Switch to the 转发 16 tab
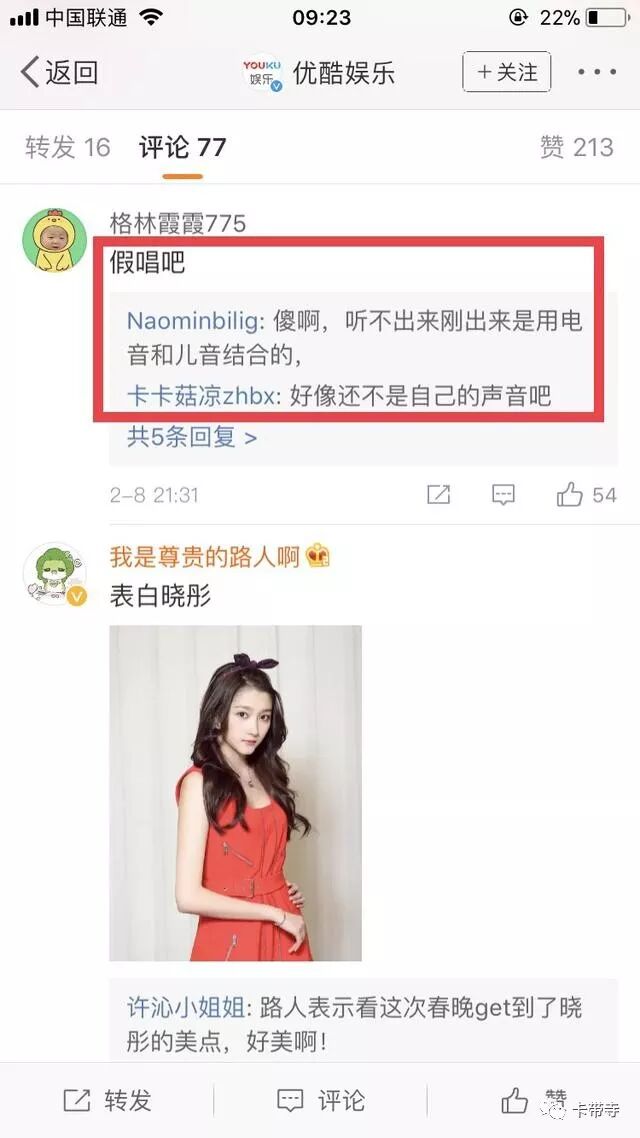Image resolution: width=640 pixels, height=1138 pixels. pos(67,147)
